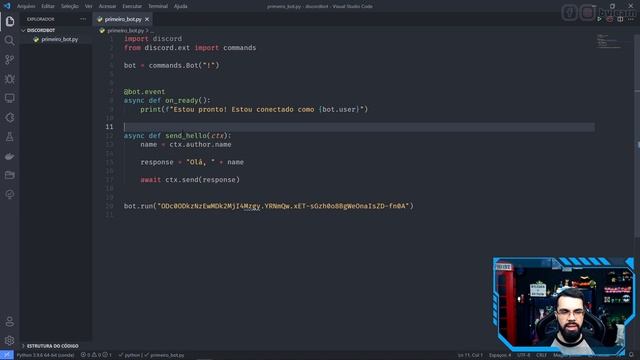Open the Source Control view

[10, 60]
